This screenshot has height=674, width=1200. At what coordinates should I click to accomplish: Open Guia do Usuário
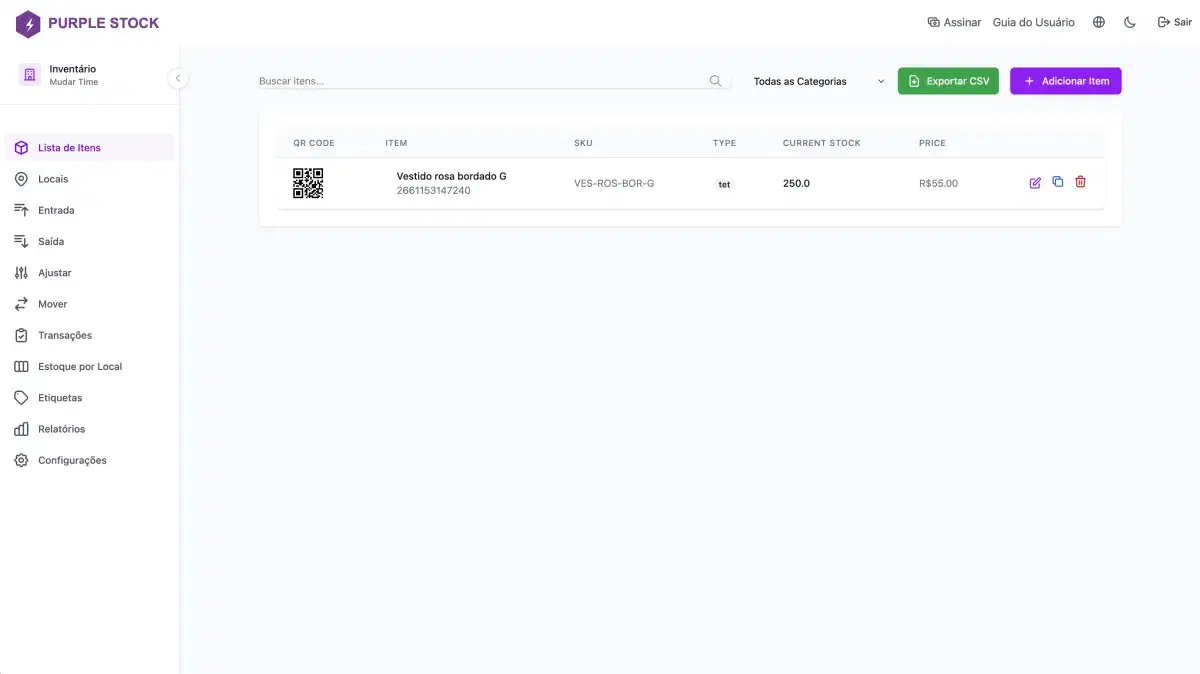point(1033,21)
